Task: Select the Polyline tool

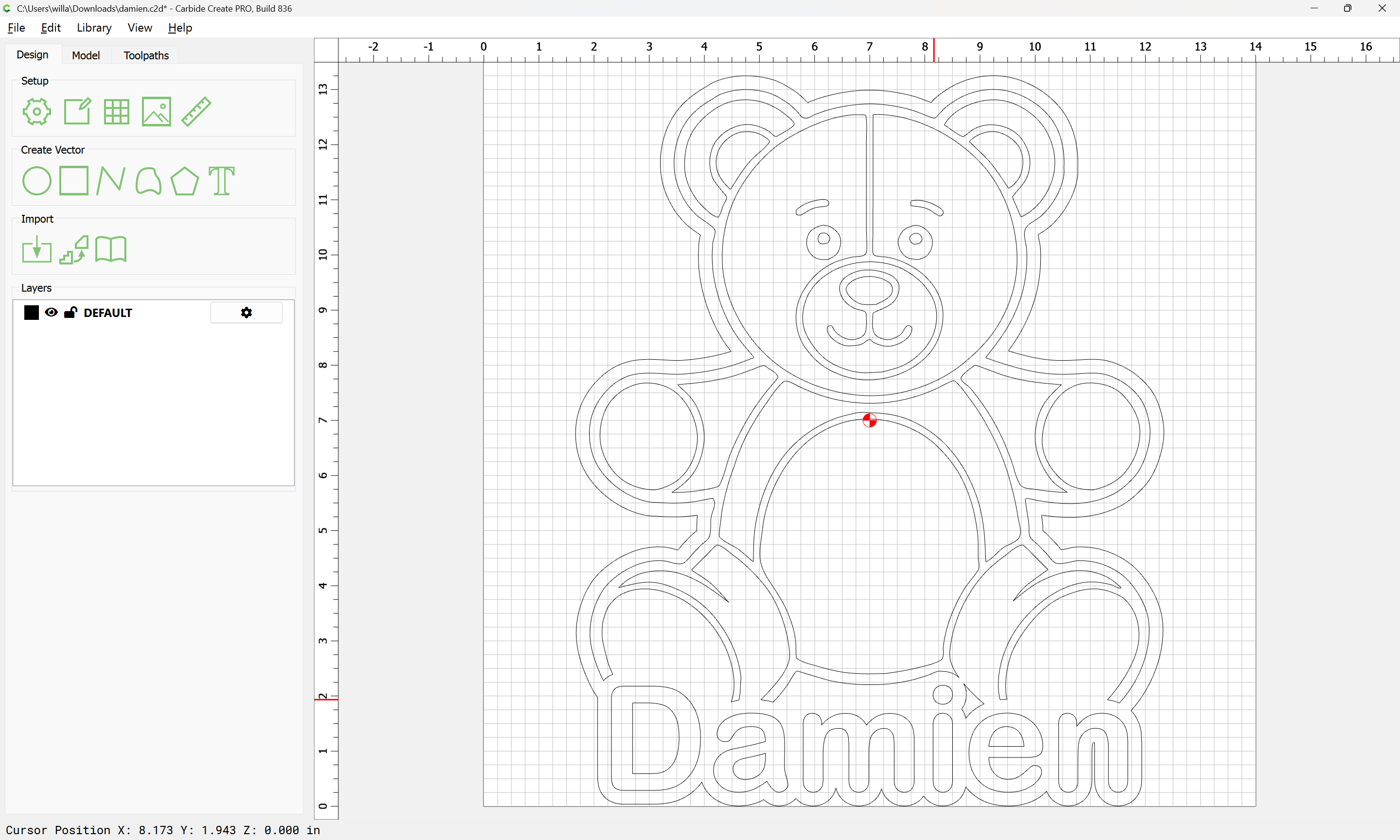Action: pyautogui.click(x=111, y=181)
